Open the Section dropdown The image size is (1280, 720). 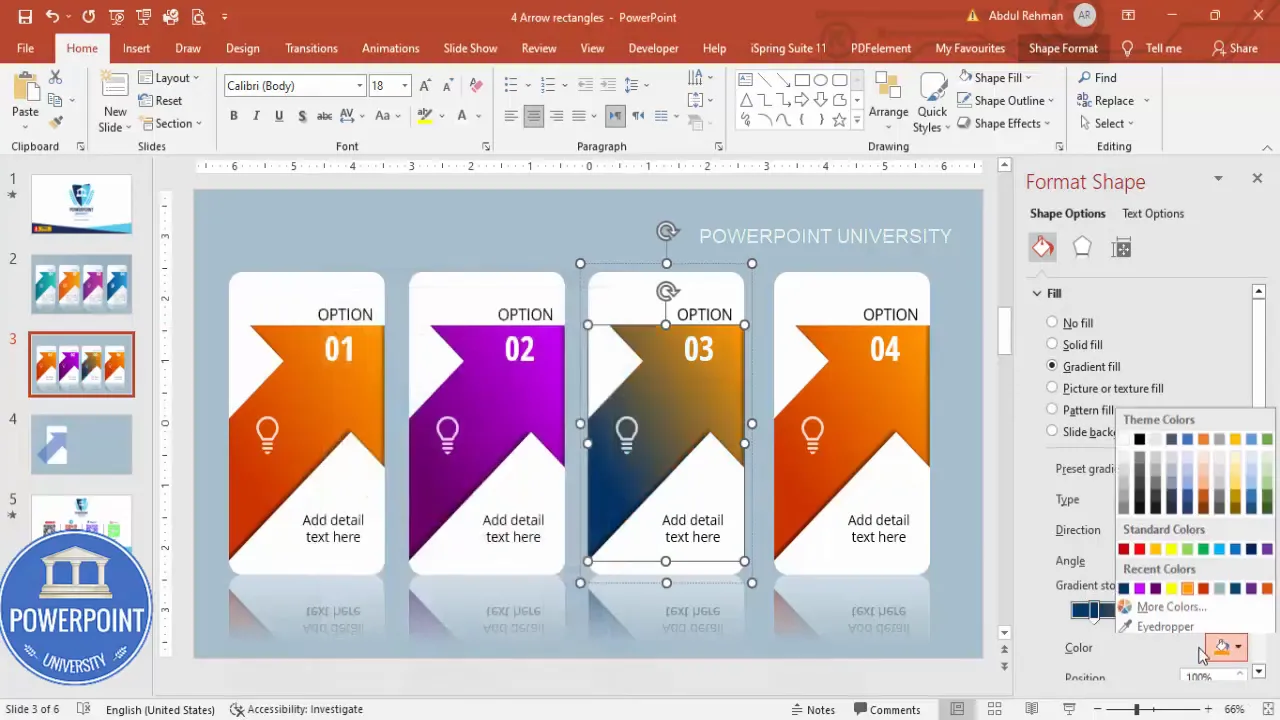(x=171, y=124)
